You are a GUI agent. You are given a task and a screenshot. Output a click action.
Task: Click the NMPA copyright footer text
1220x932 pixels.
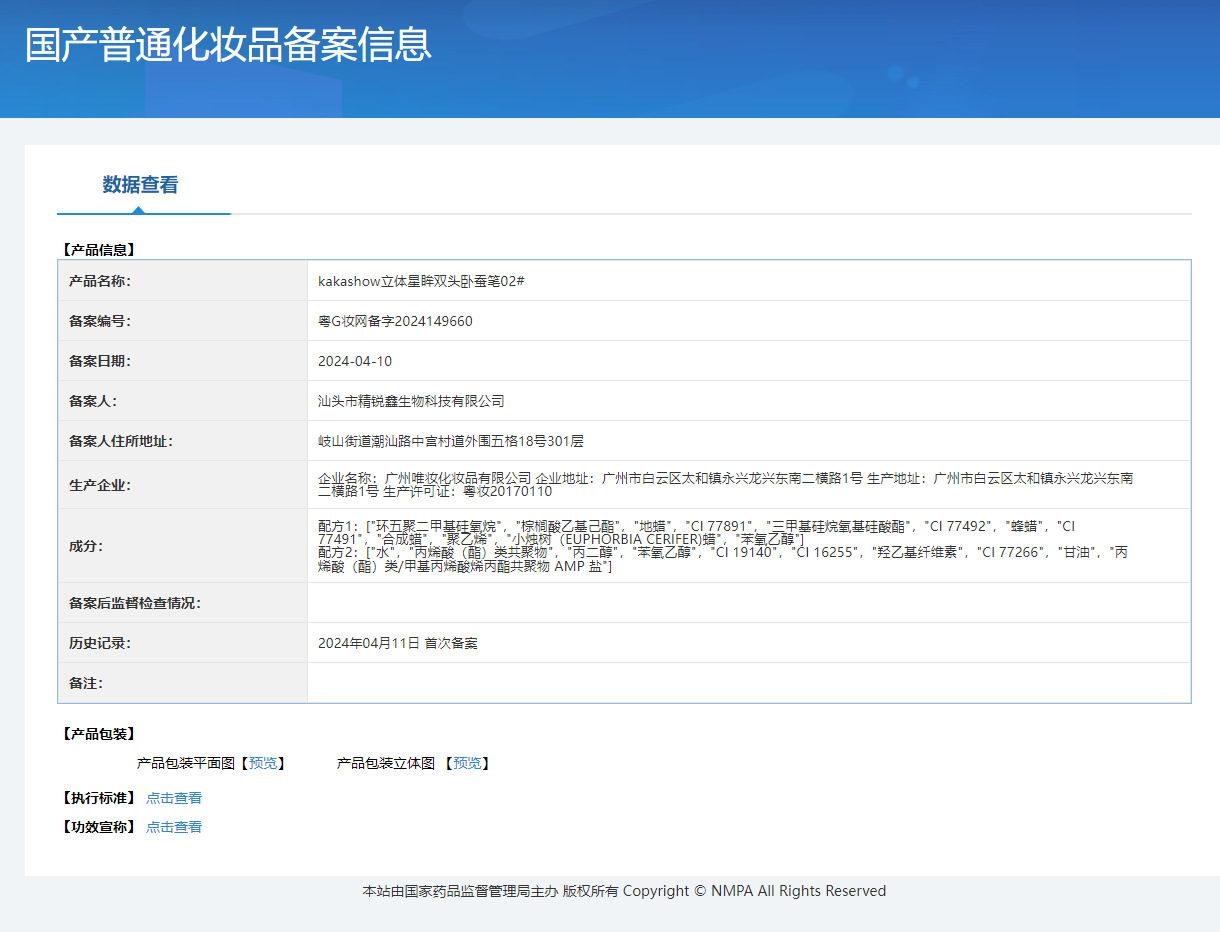624,891
